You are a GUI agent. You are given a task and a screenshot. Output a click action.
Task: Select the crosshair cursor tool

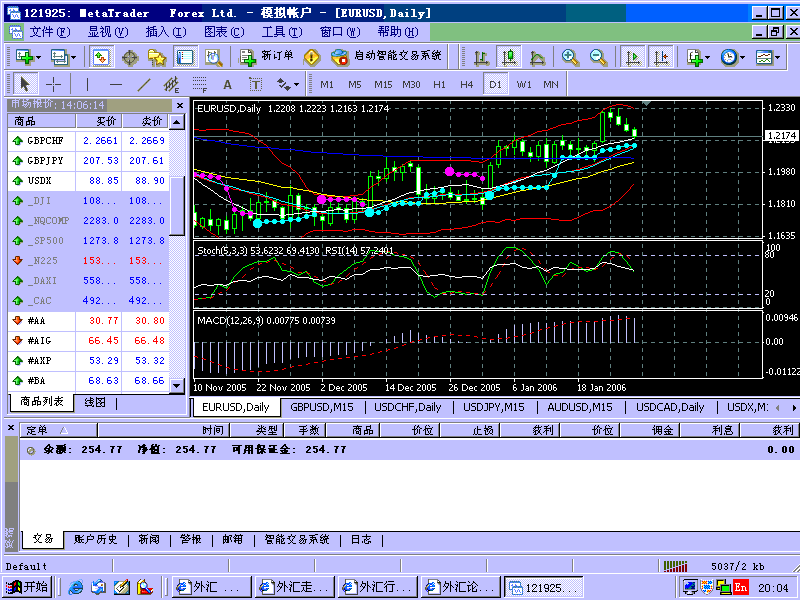54,84
